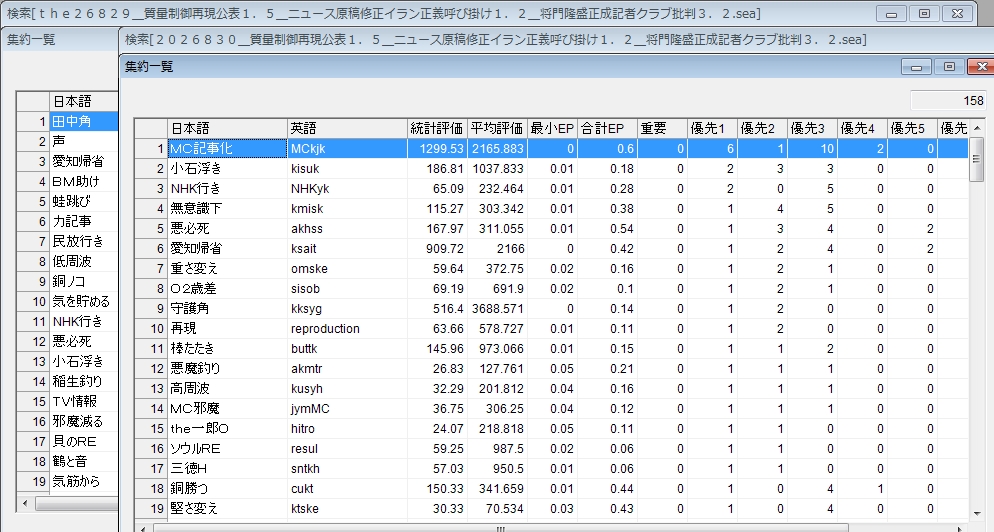Click the 1299.53 statistic value
The height and width of the screenshot is (532, 994).
437,148
